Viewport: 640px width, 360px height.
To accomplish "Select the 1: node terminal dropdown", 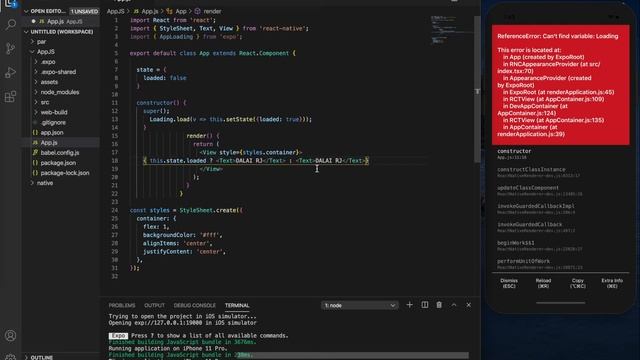I will pos(360,305).
